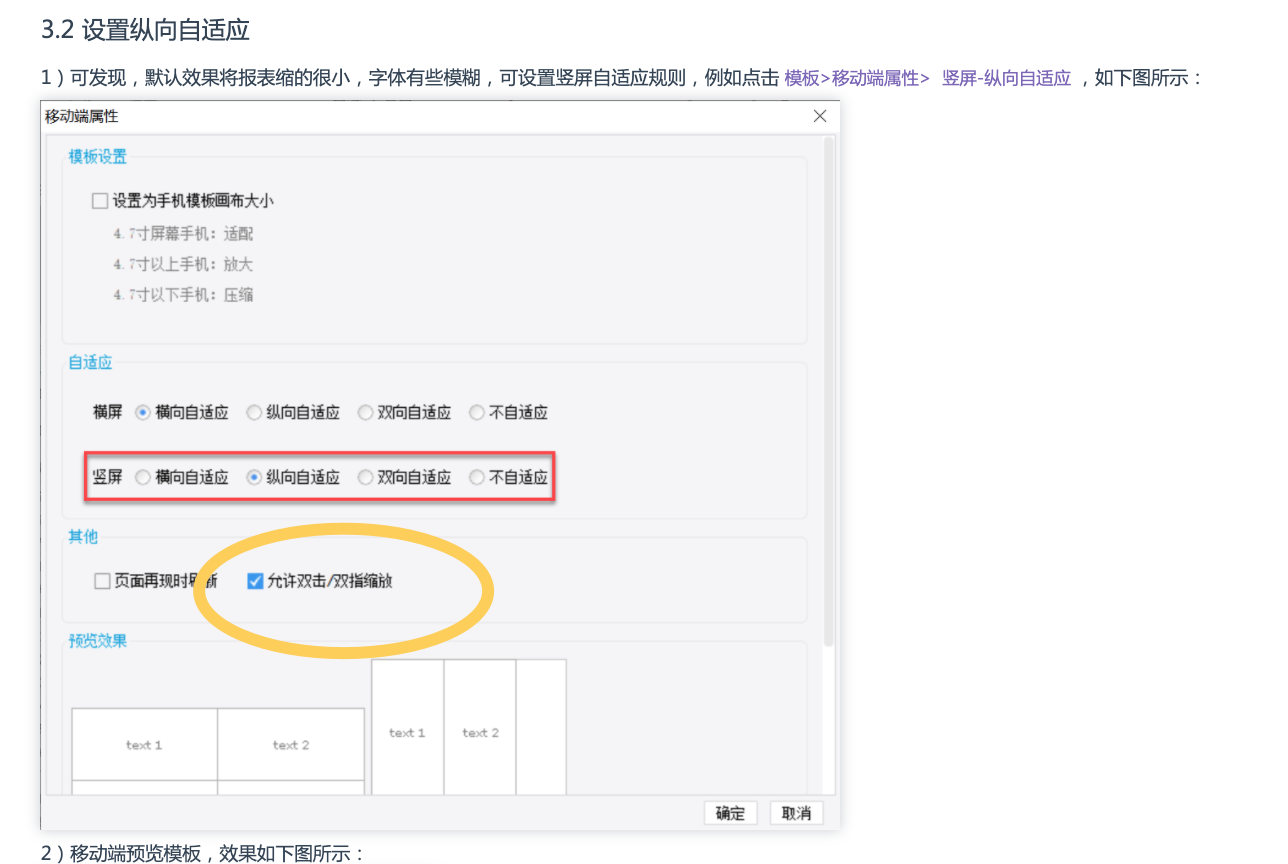The image size is (1288, 864).
Task: Click the landscape preview text 2 cell
Action: coord(291,745)
